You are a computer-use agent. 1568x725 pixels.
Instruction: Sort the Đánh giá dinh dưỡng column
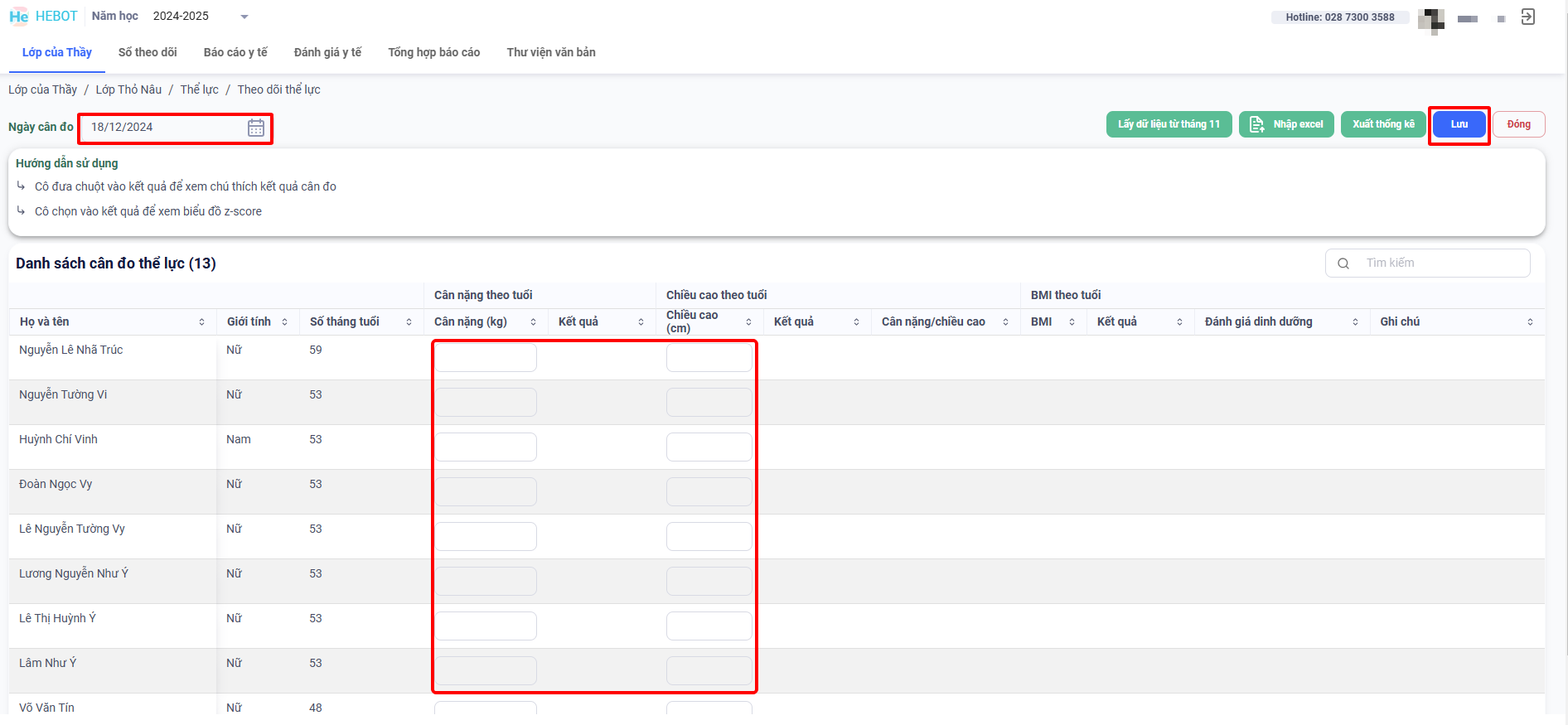[1355, 322]
